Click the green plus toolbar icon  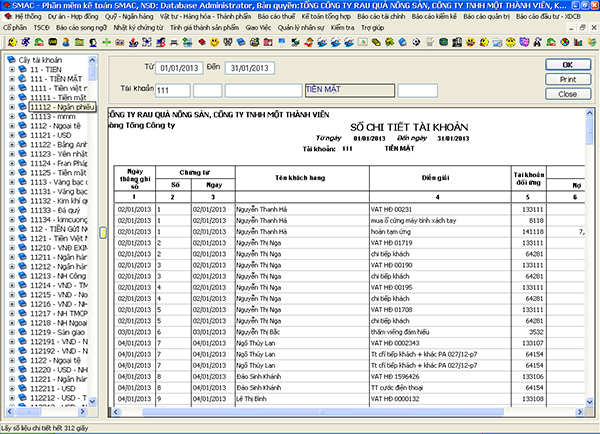coord(106,42)
